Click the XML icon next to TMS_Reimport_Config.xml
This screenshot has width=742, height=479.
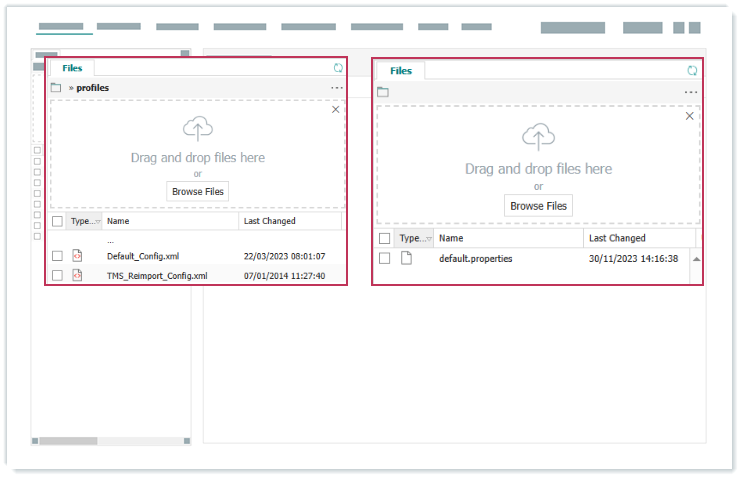click(x=77, y=275)
